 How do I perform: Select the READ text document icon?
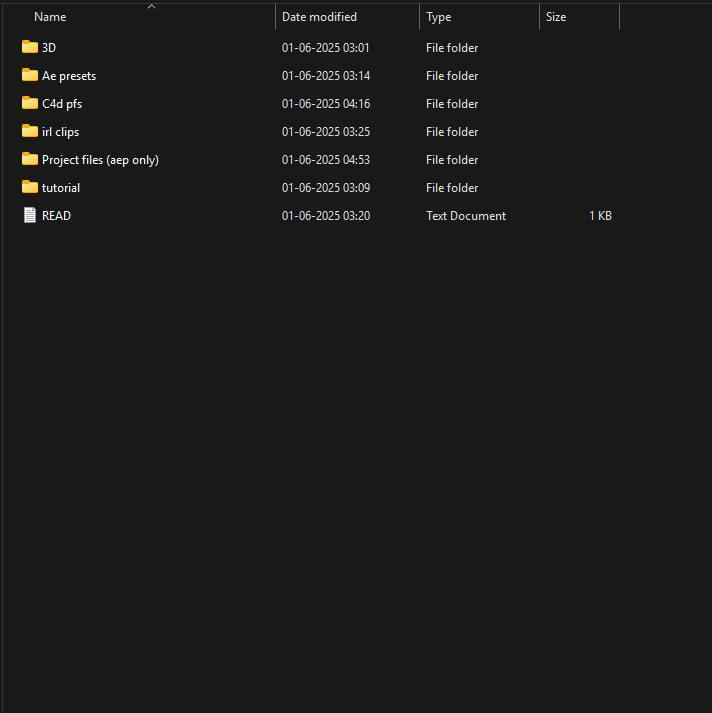pyautogui.click(x=30, y=215)
